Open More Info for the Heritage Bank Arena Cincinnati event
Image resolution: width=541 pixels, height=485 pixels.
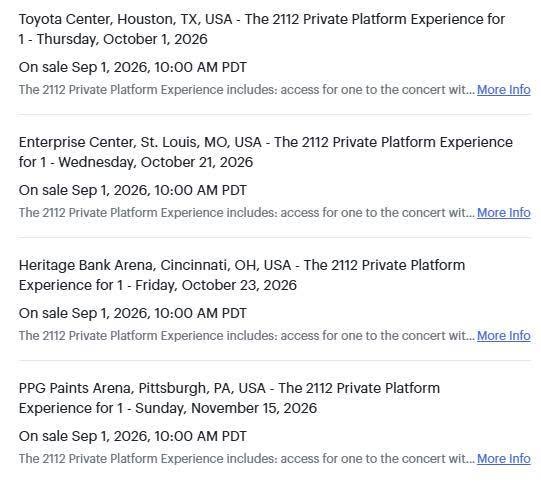(x=503, y=336)
